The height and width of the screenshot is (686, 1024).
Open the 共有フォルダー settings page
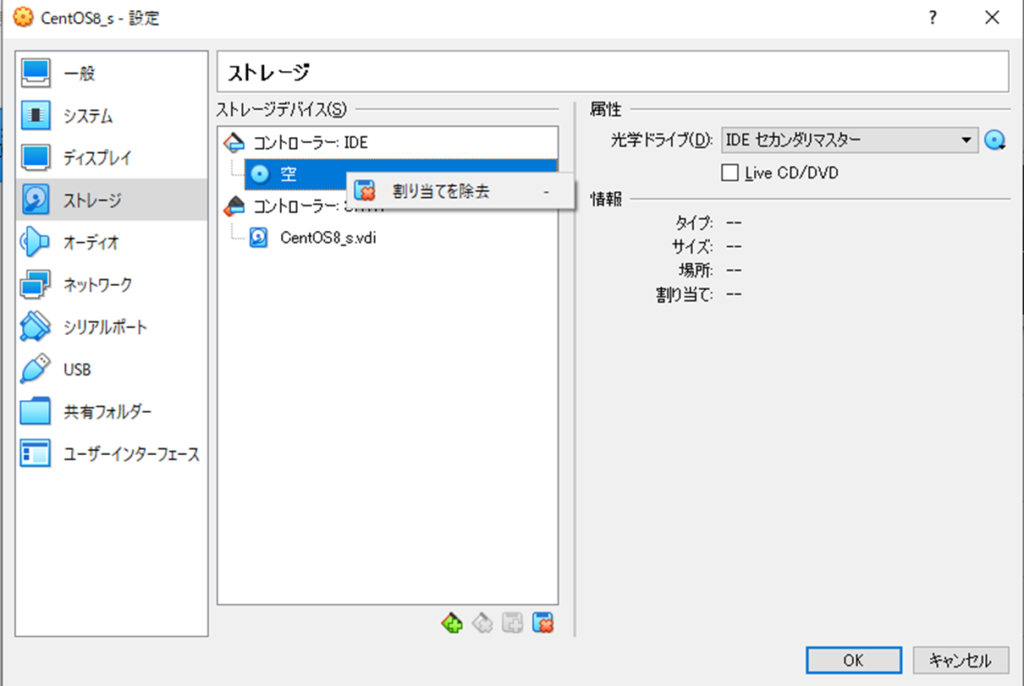[x=112, y=412]
